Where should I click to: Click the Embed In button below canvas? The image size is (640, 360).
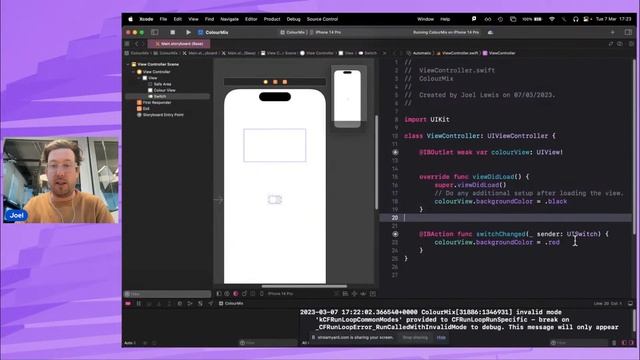coord(373,293)
